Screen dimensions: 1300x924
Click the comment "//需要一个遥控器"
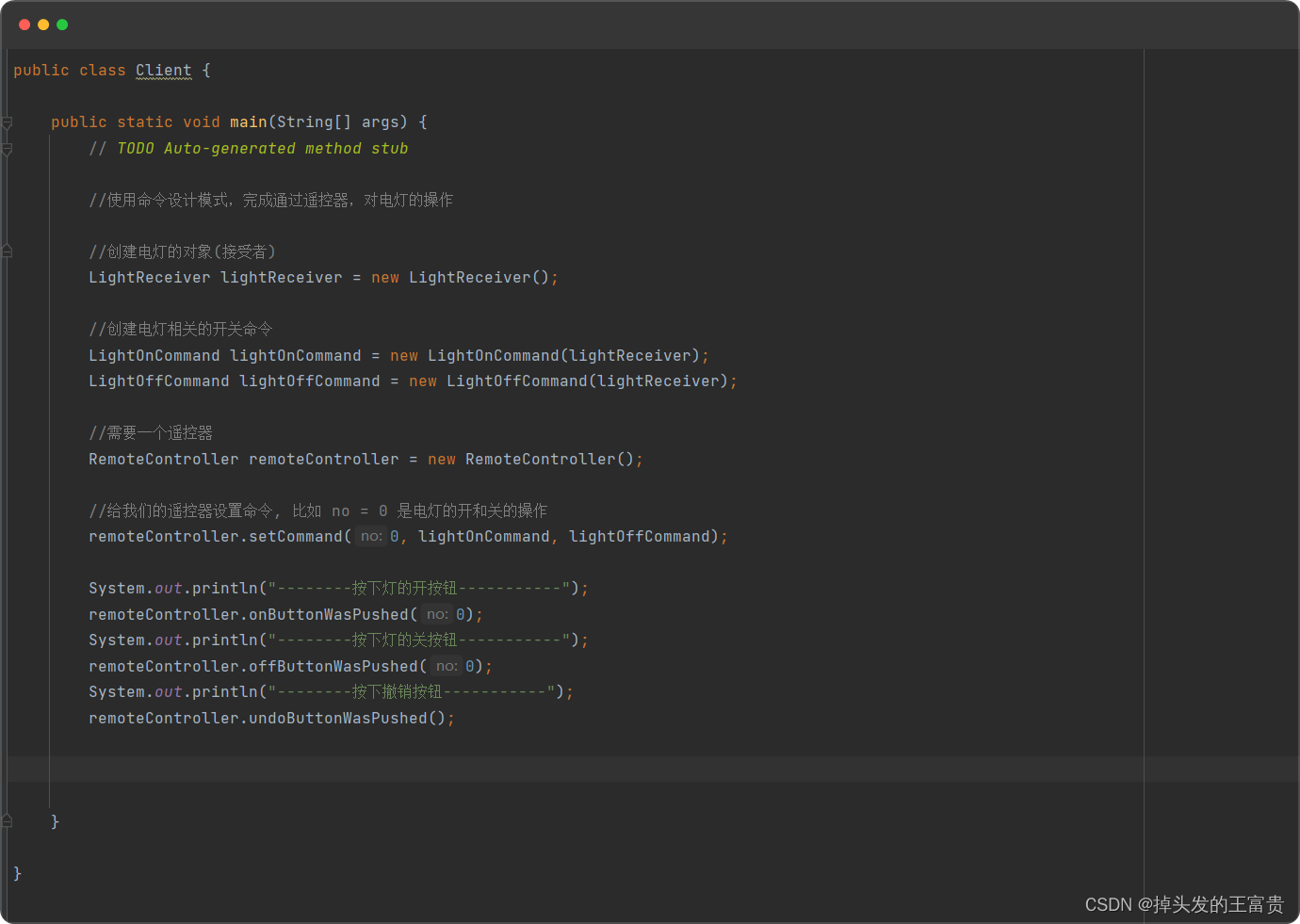click(151, 432)
